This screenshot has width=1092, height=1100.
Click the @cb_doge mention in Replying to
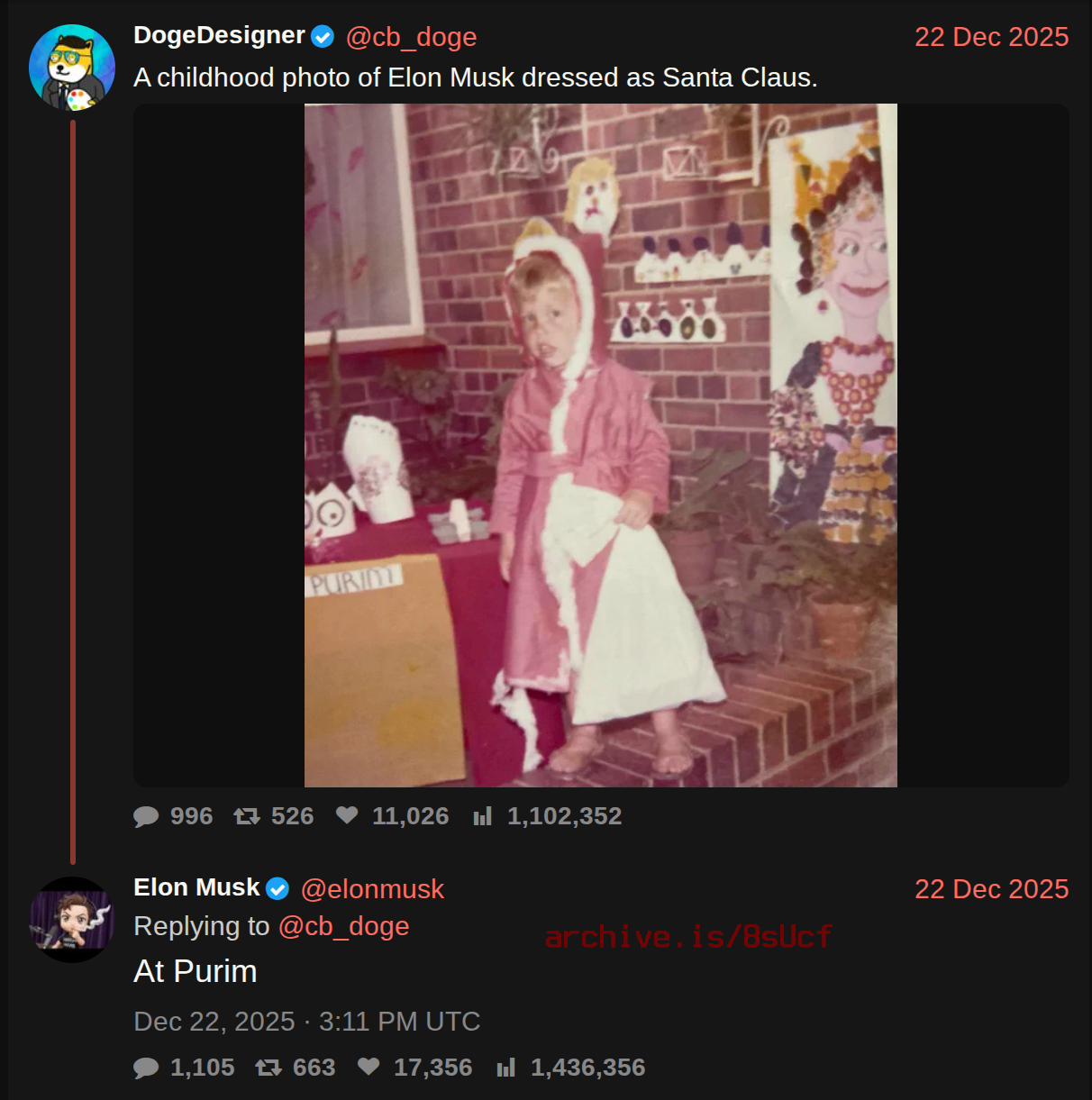344,926
